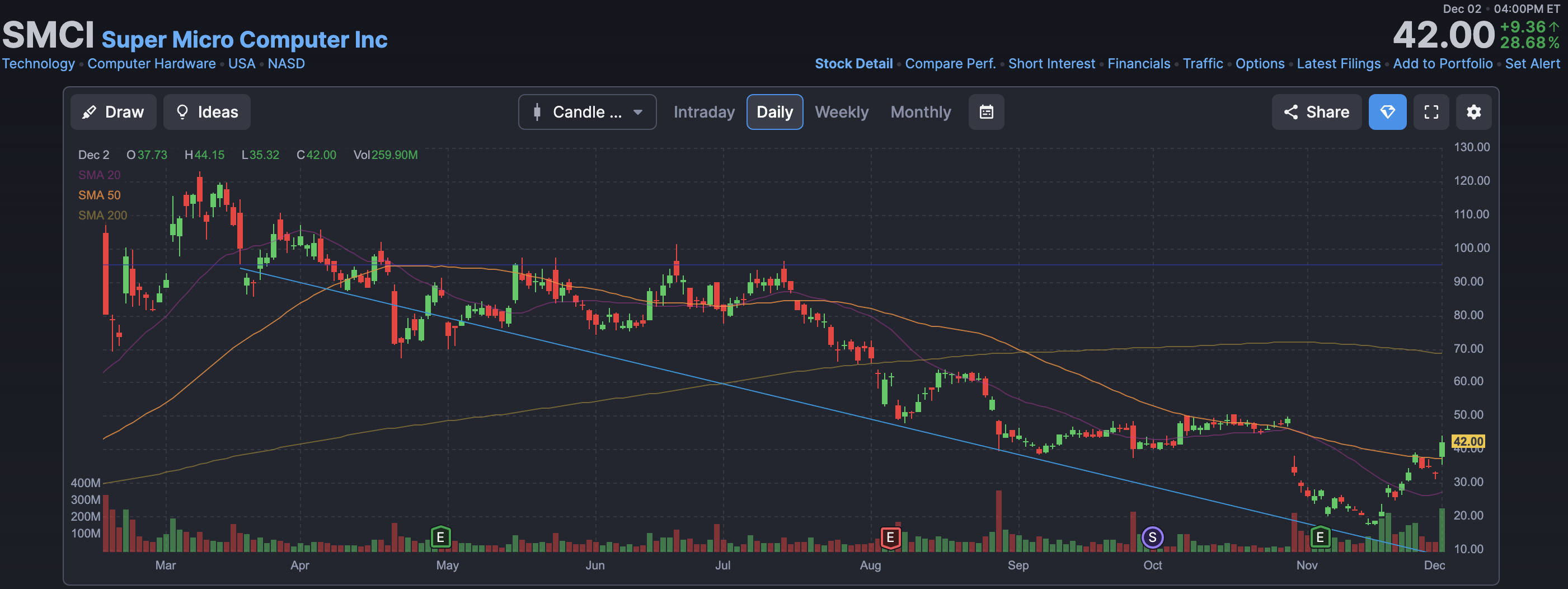Open chart settings gear
The width and height of the screenshot is (1568, 589).
1473,112
